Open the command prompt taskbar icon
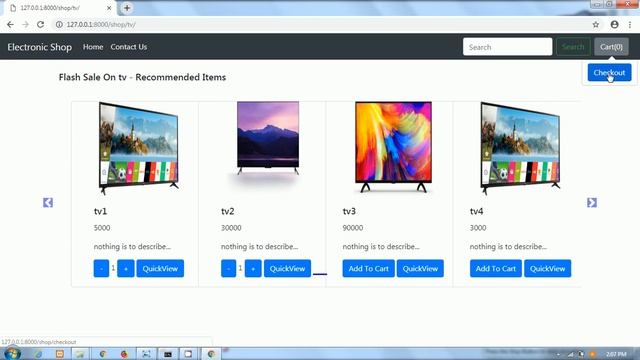640x360 pixels. click(x=168, y=354)
